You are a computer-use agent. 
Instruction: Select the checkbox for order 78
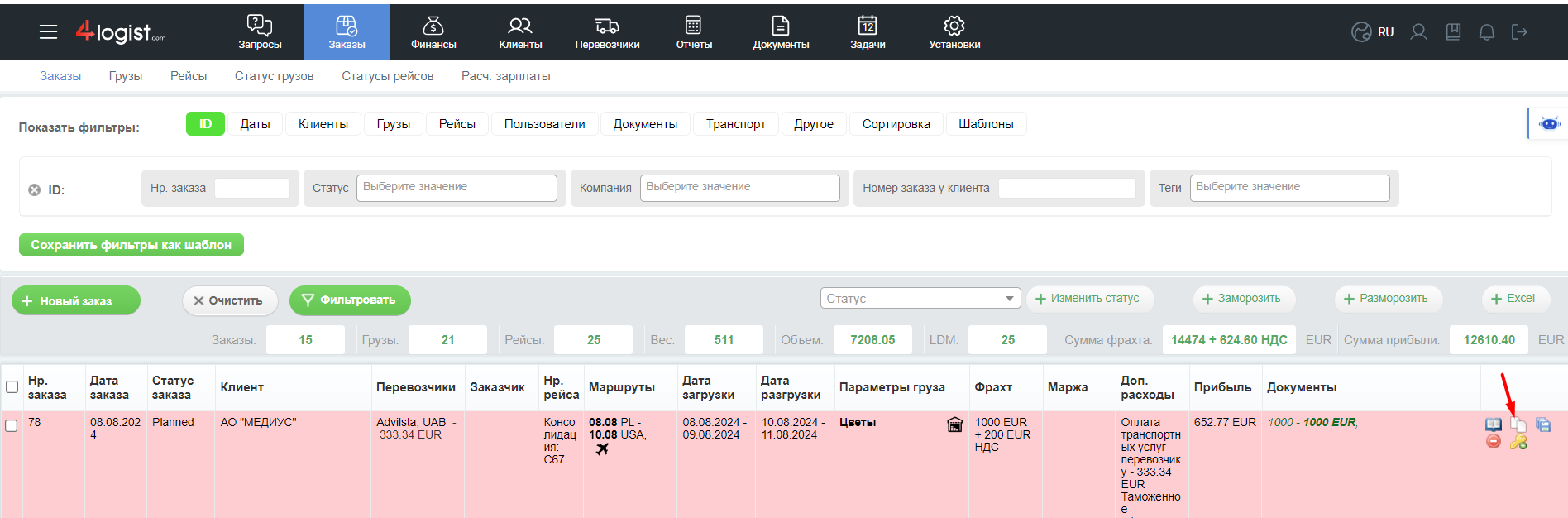pyautogui.click(x=12, y=425)
